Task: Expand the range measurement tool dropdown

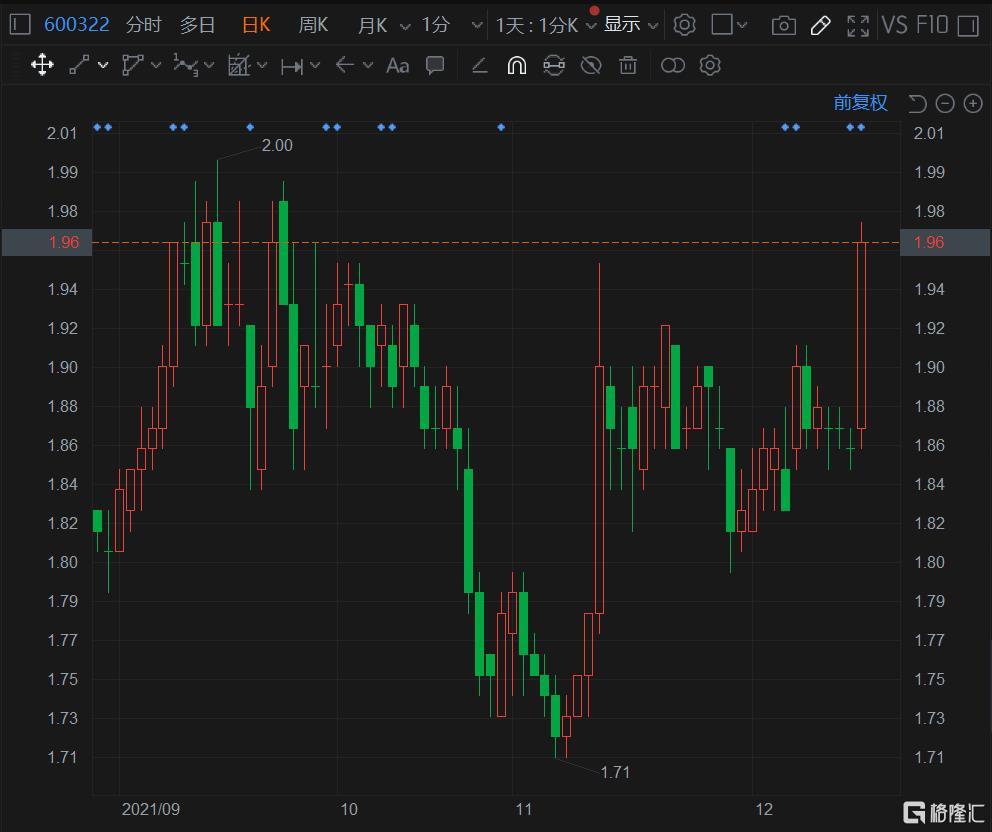Action: 314,65
